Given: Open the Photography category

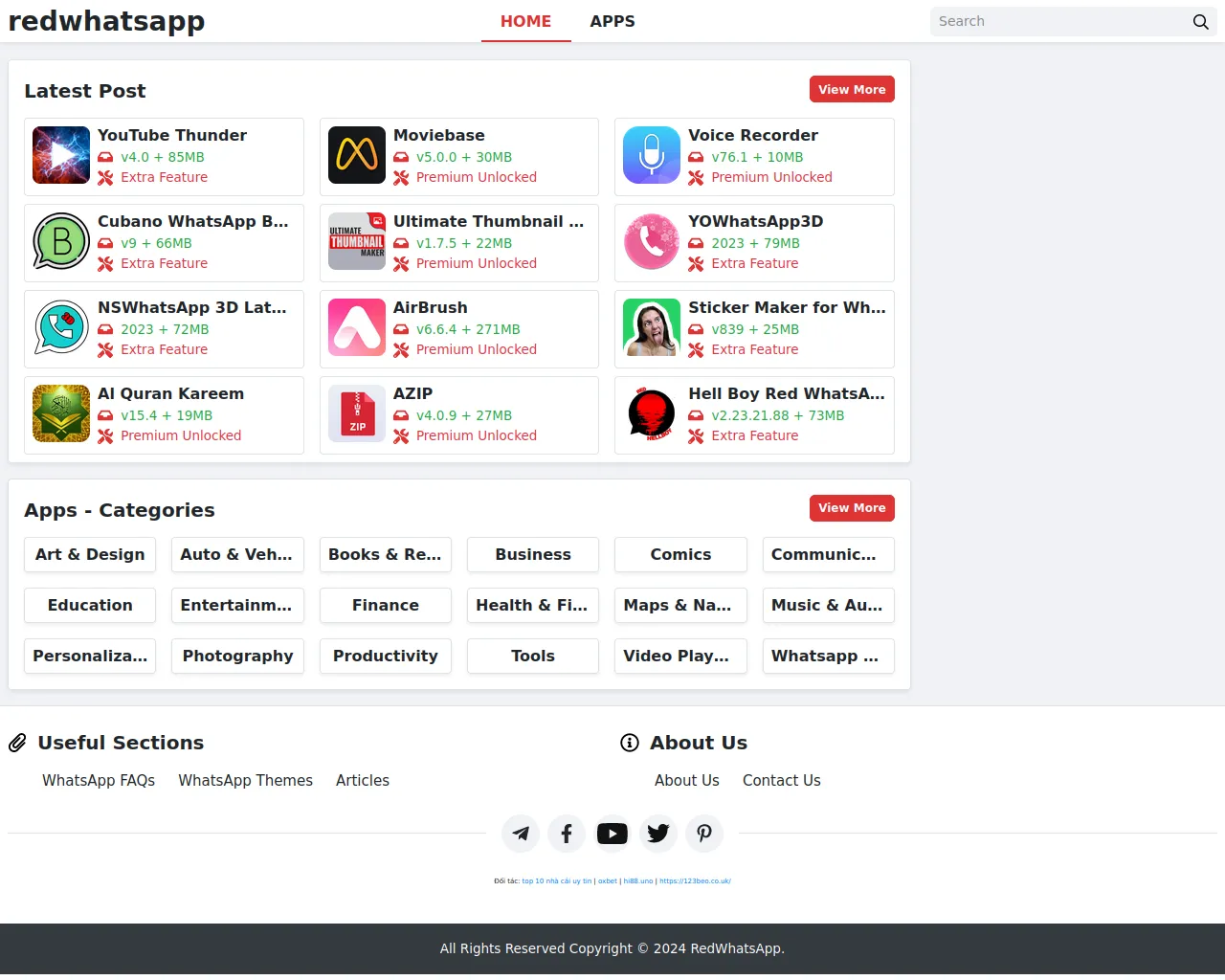Looking at the screenshot, I should pyautogui.click(x=237, y=657).
